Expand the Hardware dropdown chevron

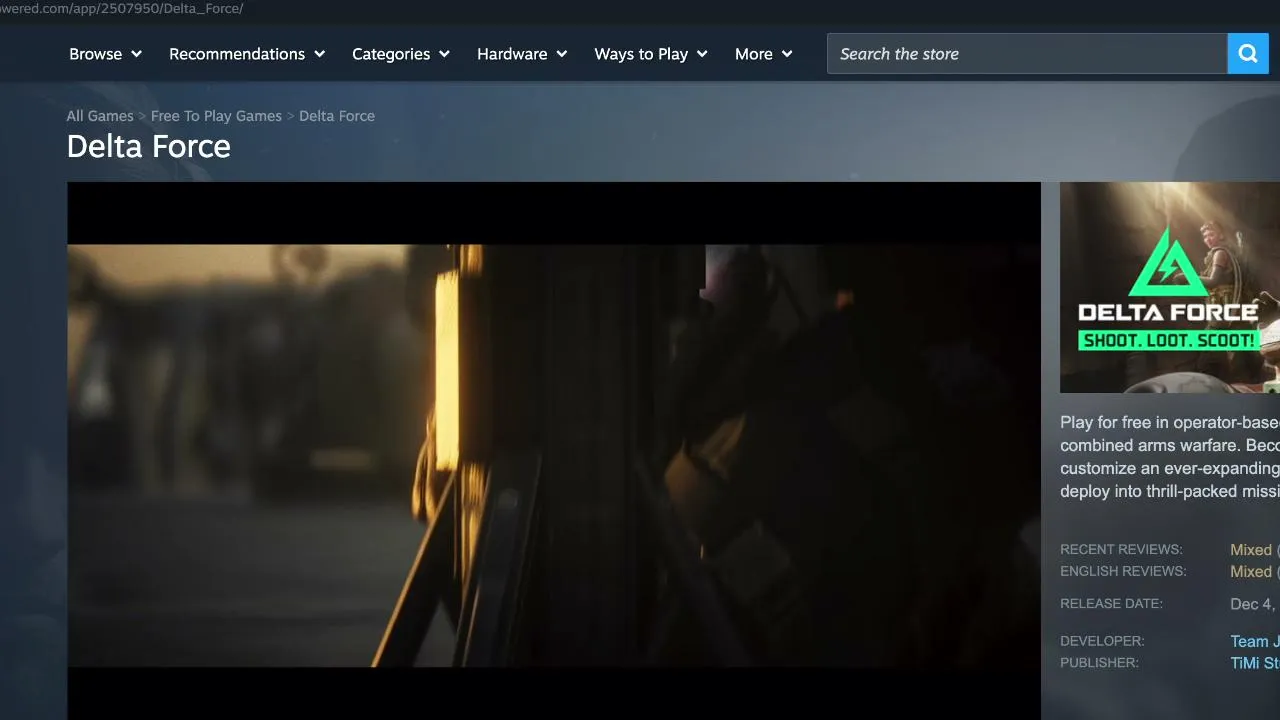561,54
